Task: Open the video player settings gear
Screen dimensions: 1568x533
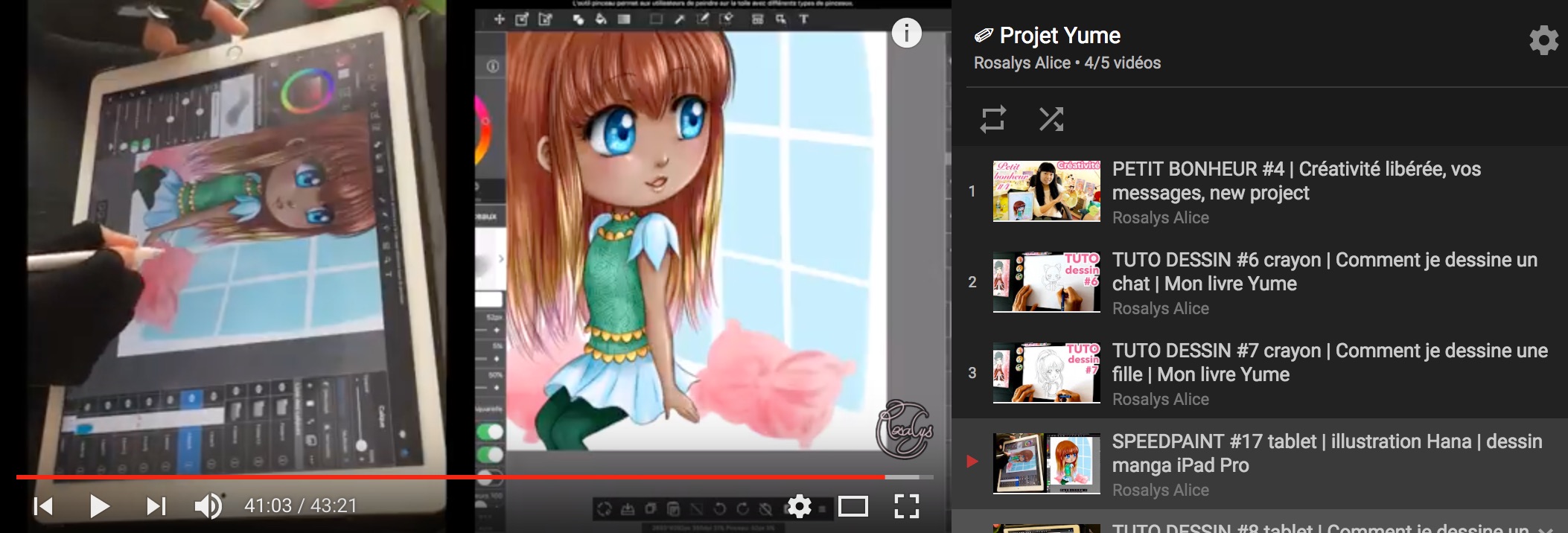Action: click(x=799, y=507)
